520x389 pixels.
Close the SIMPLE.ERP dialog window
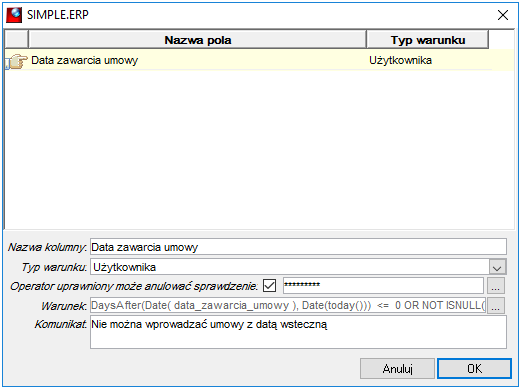tap(503, 15)
